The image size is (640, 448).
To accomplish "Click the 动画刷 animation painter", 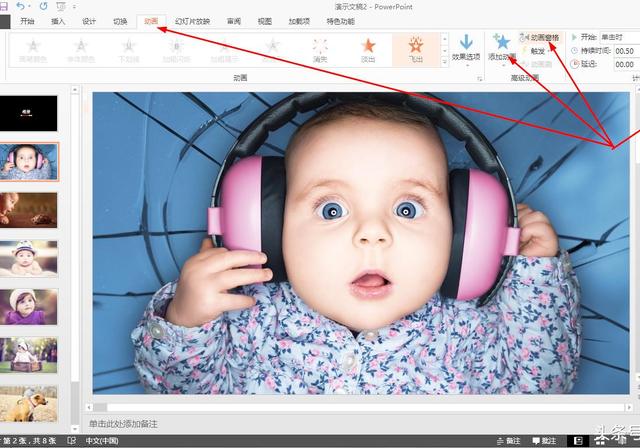I will (536, 64).
